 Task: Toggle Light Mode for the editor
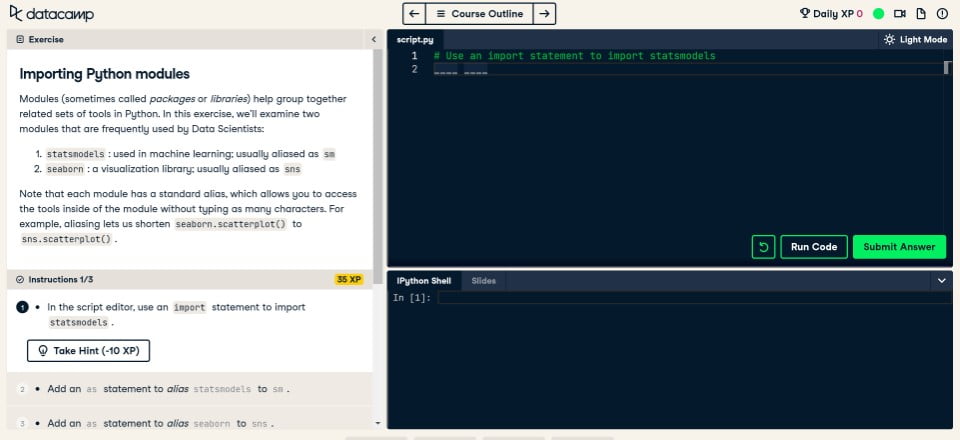(x=915, y=39)
